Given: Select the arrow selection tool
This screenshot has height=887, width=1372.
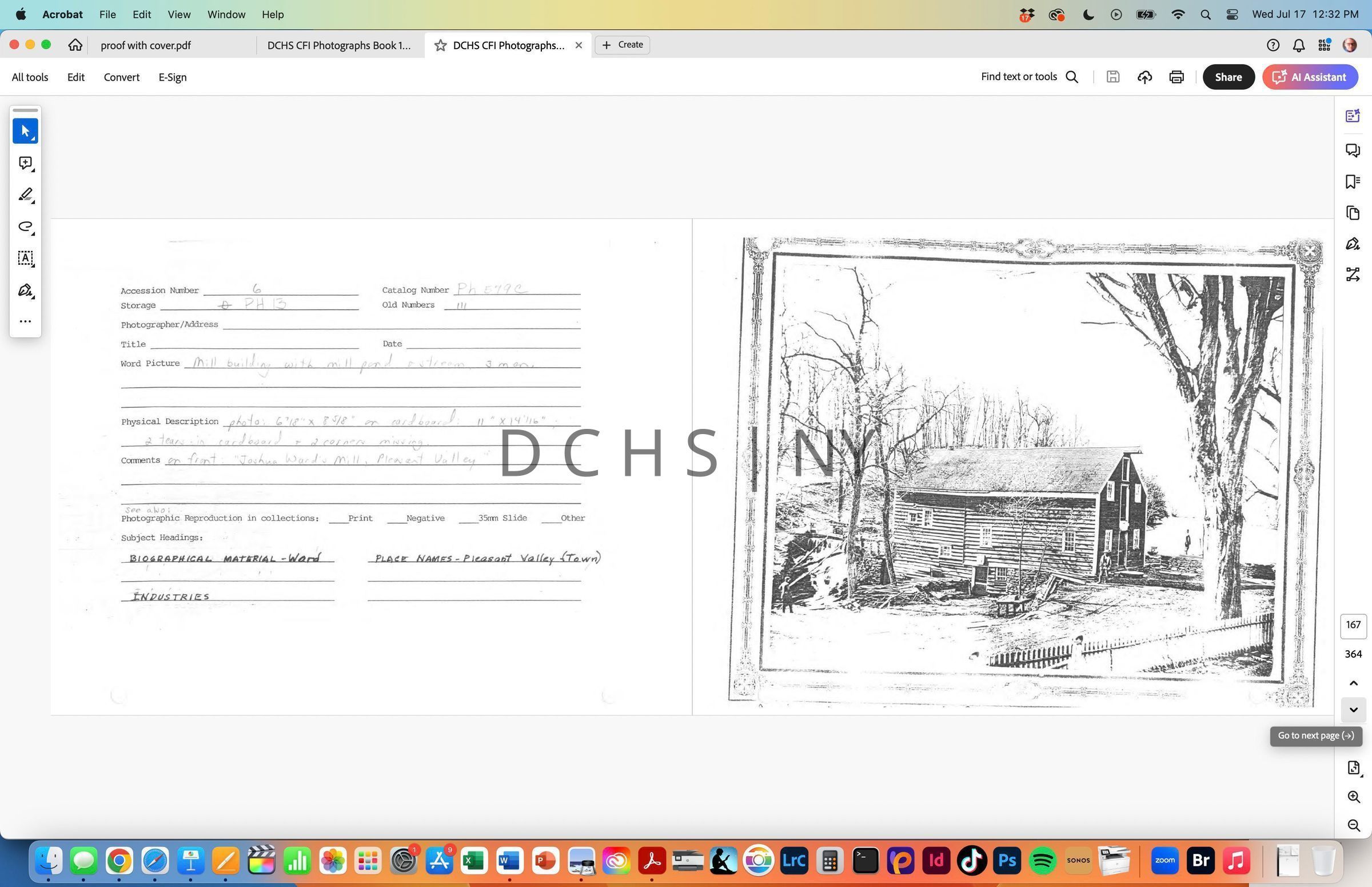Looking at the screenshot, I should [25, 132].
